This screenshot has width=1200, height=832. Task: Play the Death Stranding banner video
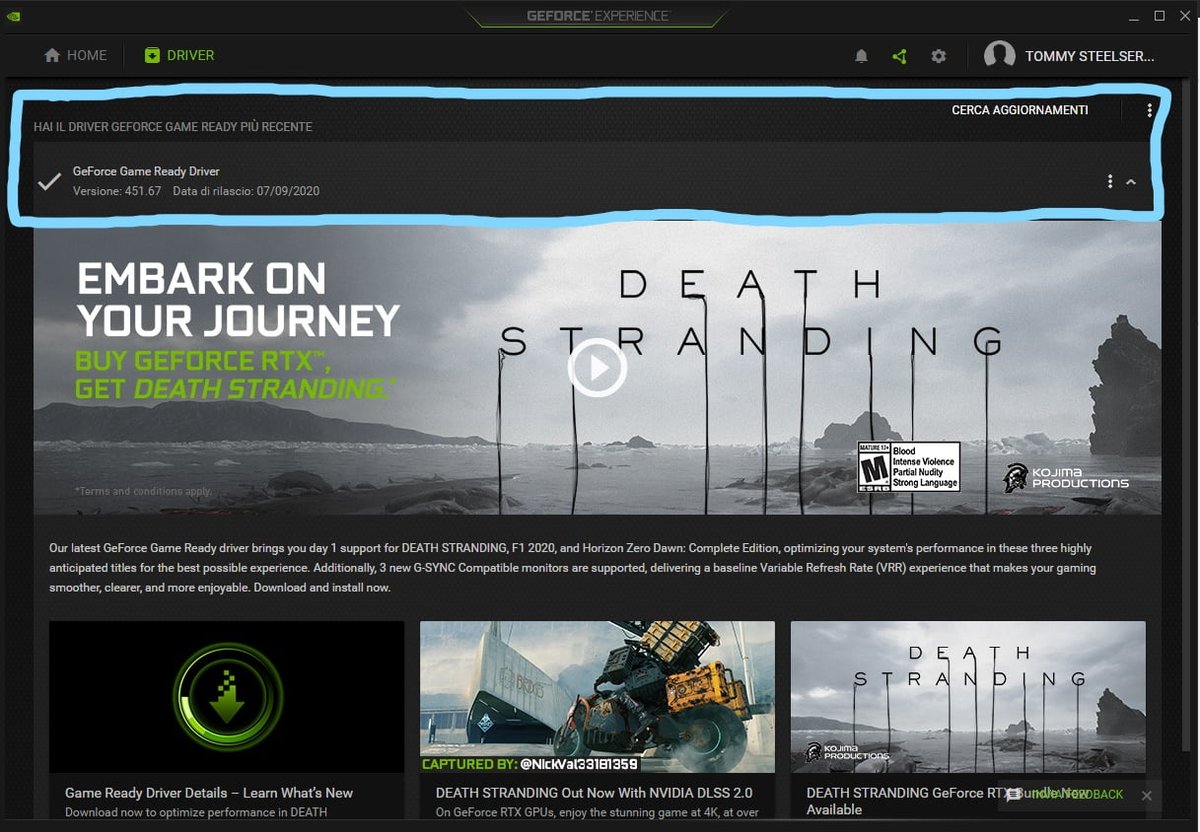[x=597, y=368]
